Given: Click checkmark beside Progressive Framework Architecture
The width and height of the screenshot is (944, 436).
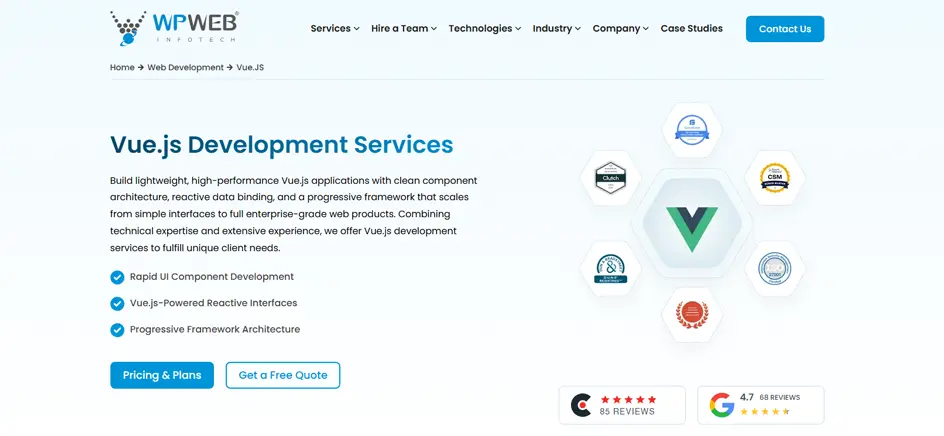Looking at the screenshot, I should pyautogui.click(x=117, y=330).
